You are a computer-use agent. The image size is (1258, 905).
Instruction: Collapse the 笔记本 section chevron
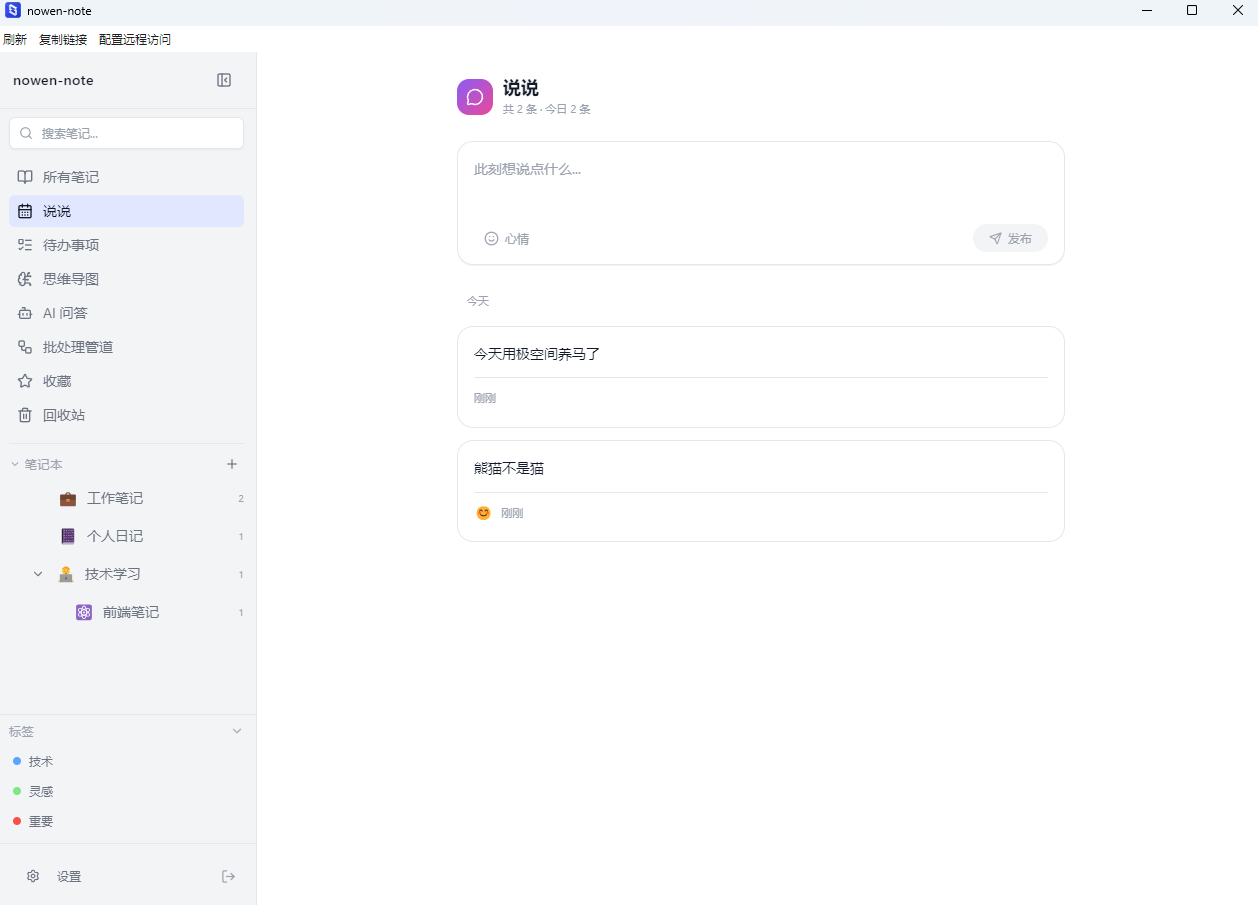15,464
